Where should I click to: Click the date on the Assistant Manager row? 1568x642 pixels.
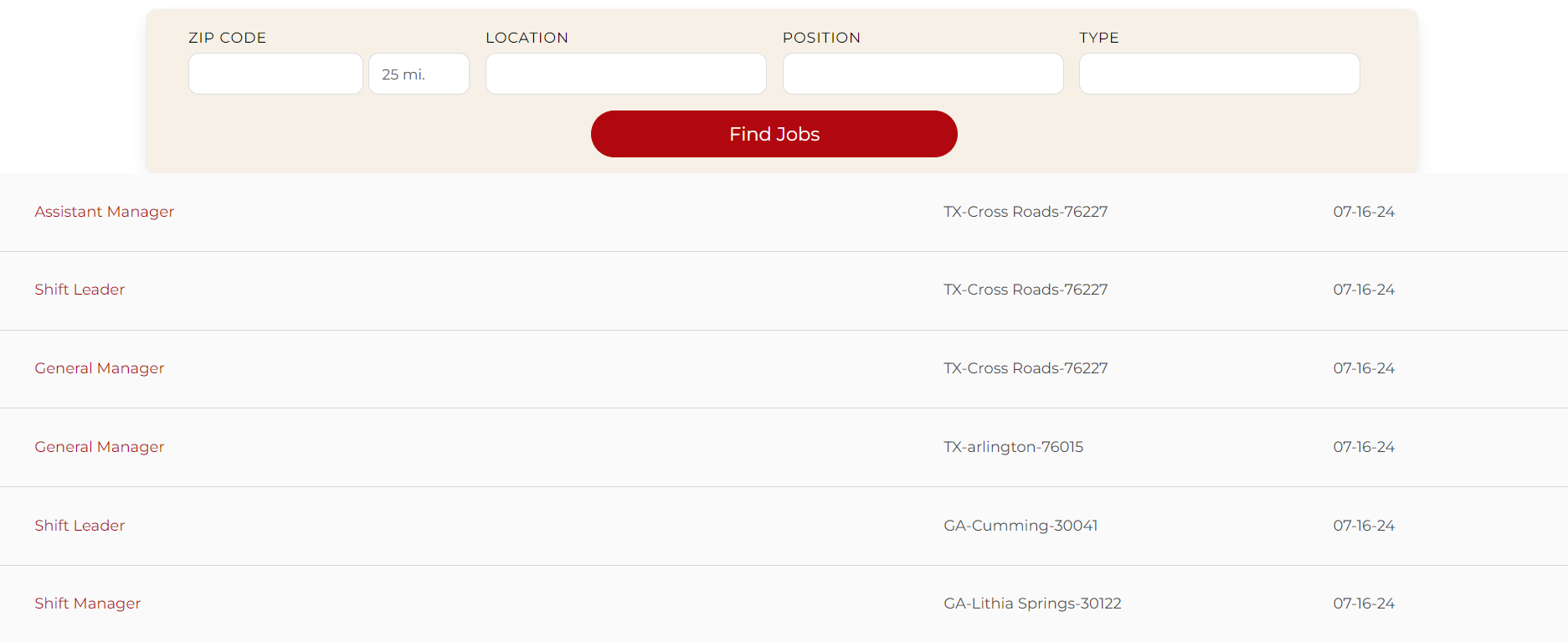1364,212
